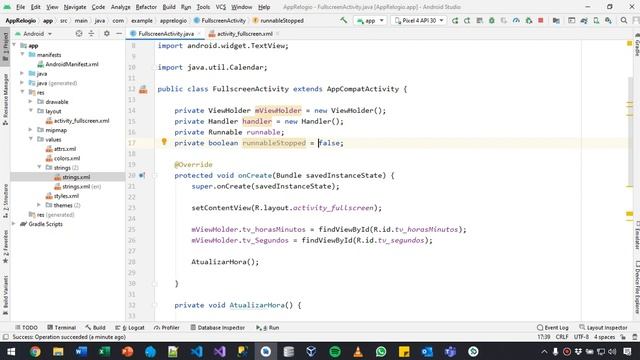Expand the drawable folder
640x360 pixels.
pos(31,101)
